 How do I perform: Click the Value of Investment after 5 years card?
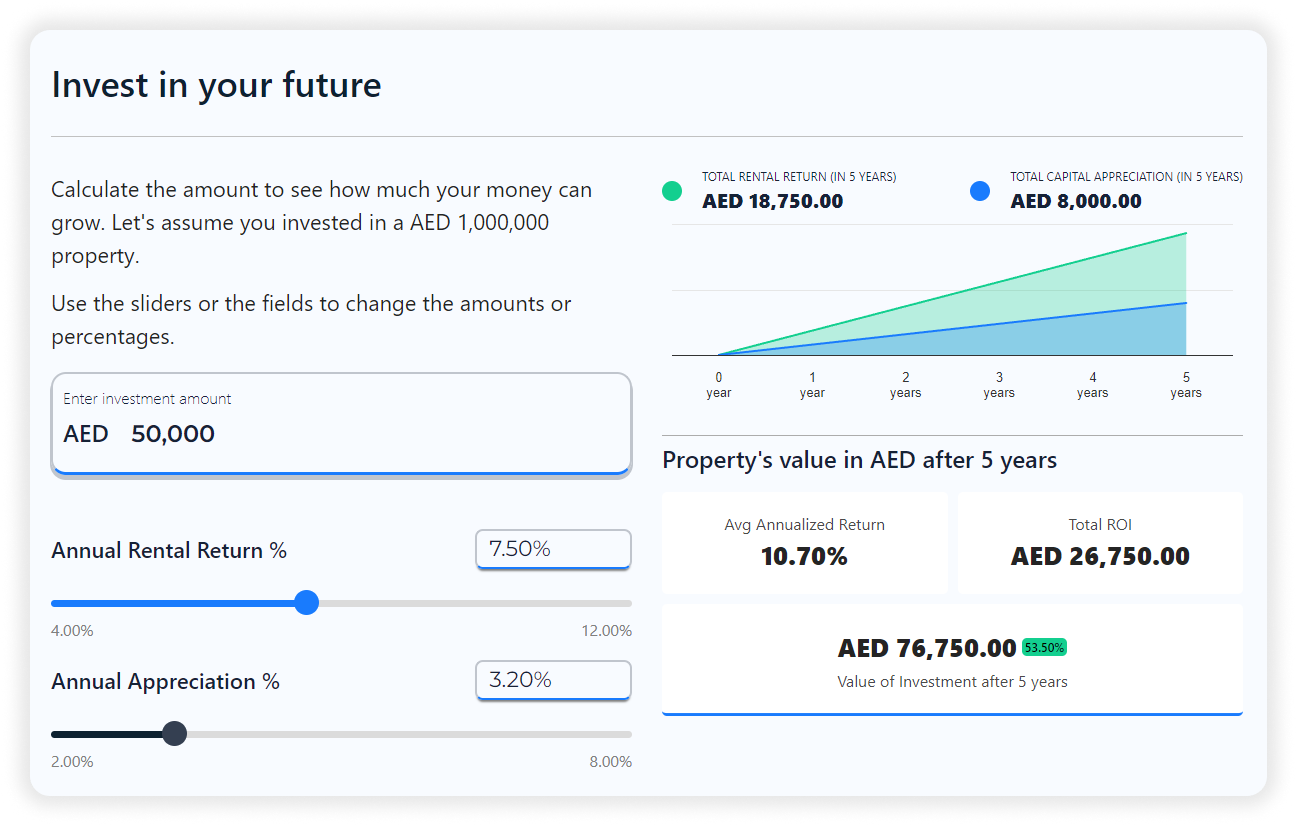coord(952,660)
